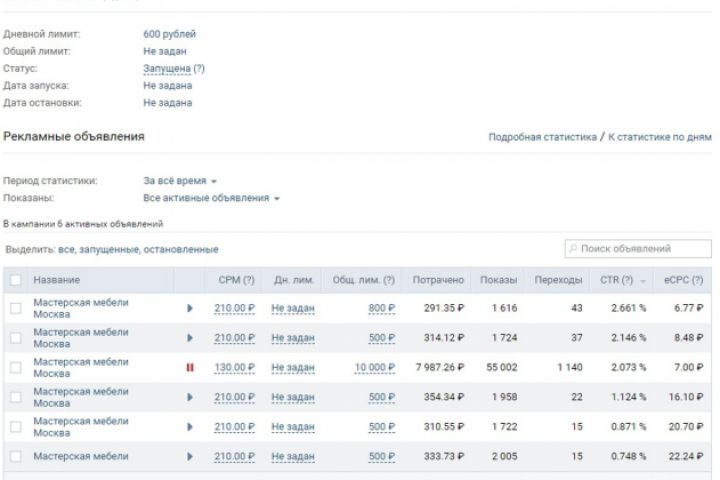
Task: Click the play icon of the 310.55 ₽ ad
Action: pyautogui.click(x=190, y=427)
